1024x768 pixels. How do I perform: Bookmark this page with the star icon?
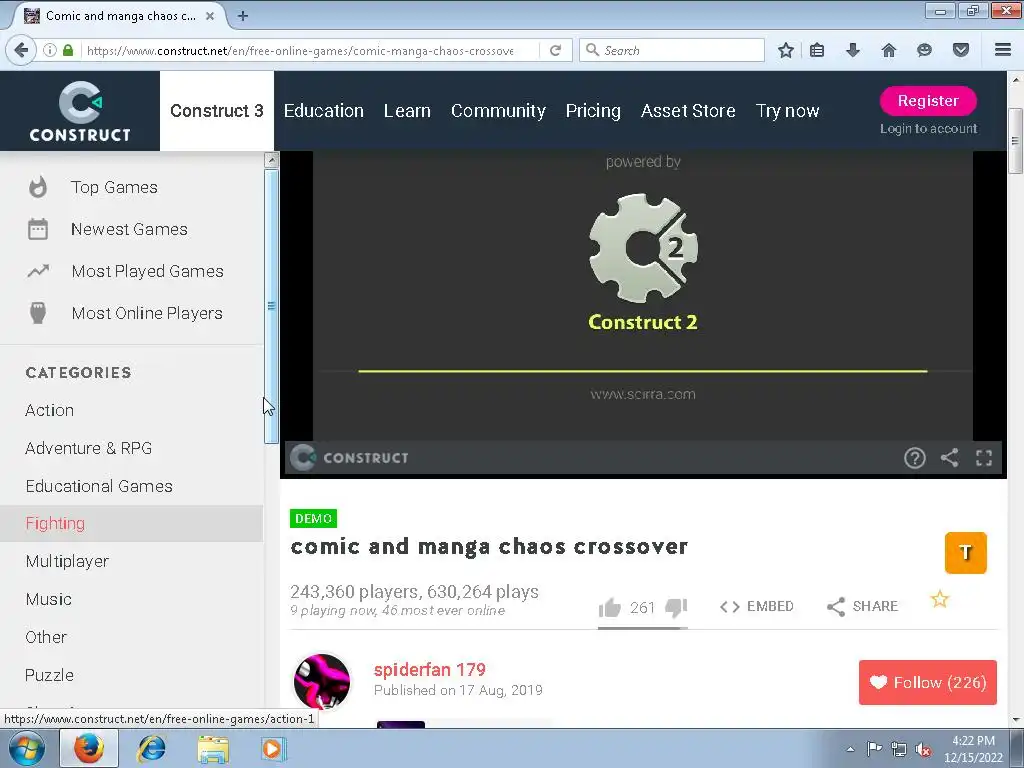pyautogui.click(x=786, y=50)
